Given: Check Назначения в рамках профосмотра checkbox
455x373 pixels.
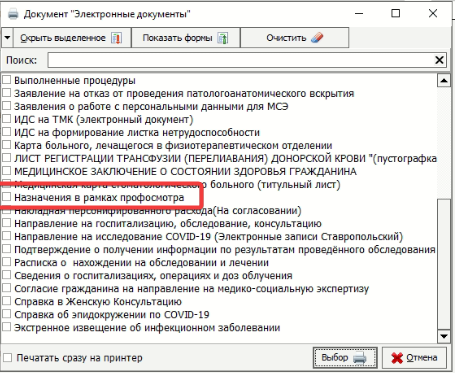Looking at the screenshot, I should pos(7,197).
